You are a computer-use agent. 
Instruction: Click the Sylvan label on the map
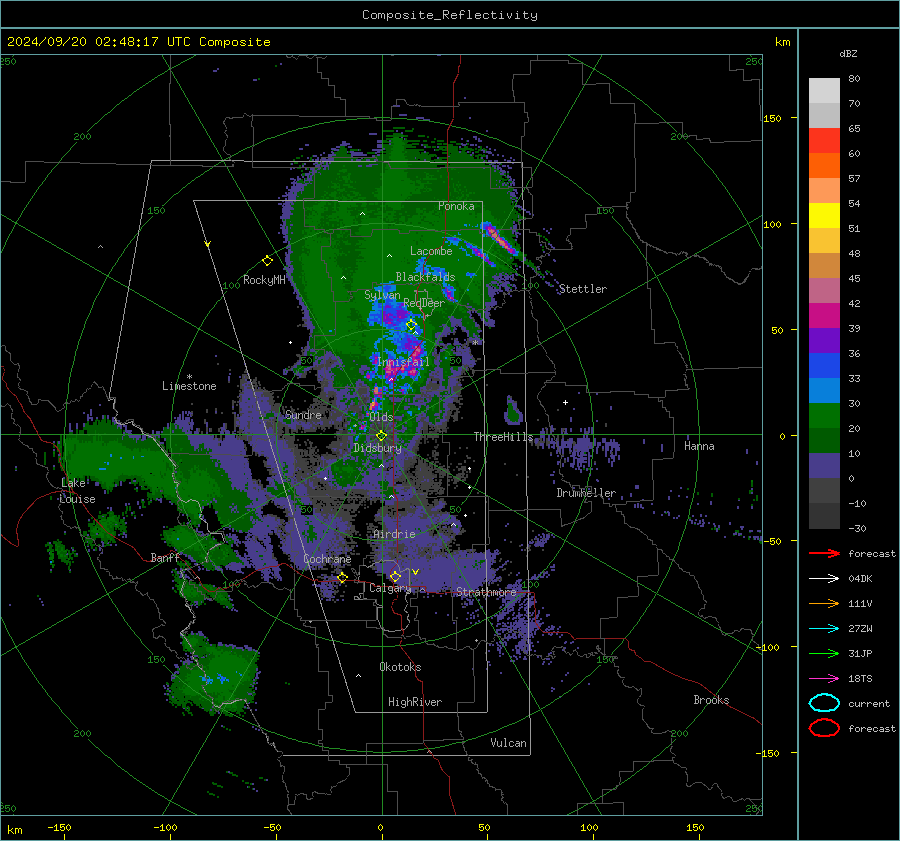(382, 295)
